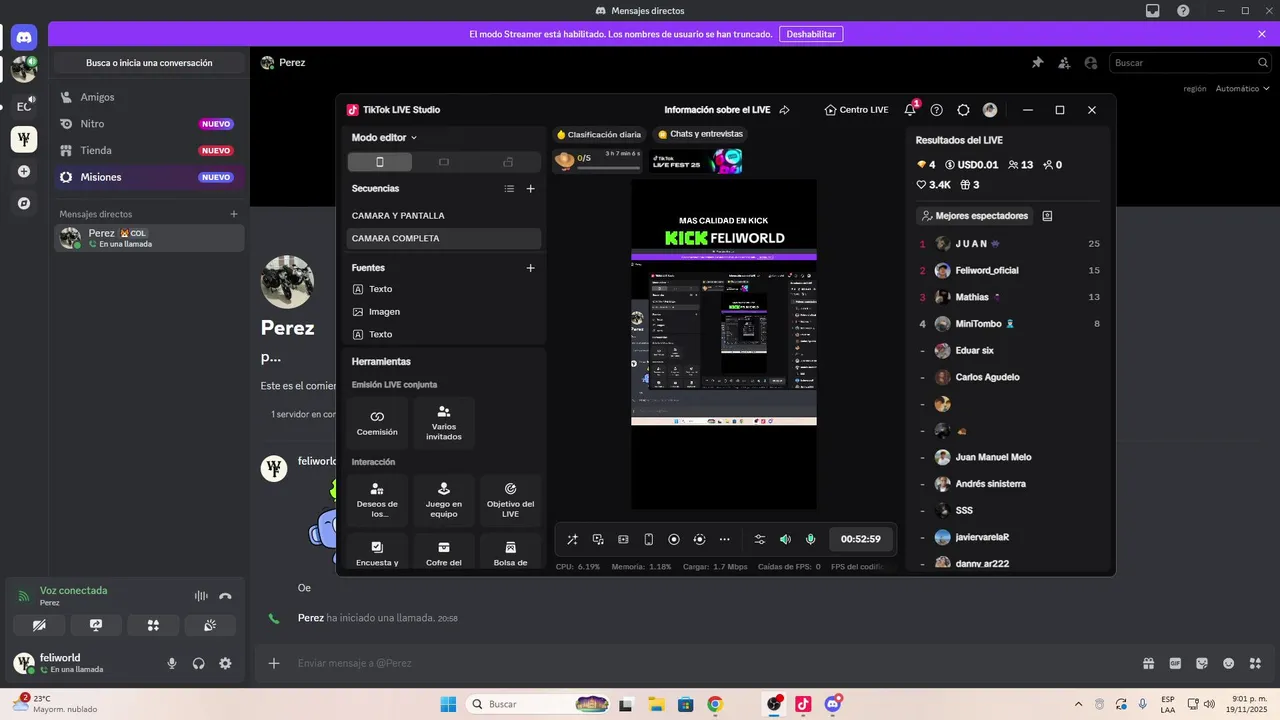Select the Mejores espectadores tab
Viewport: 1280px width, 720px height.
click(x=975, y=215)
